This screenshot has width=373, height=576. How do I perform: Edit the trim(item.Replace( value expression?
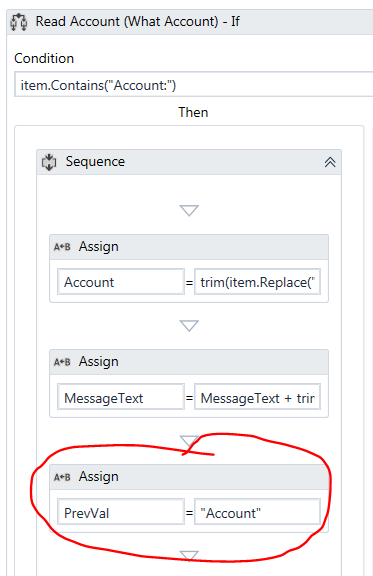[x=257, y=282]
